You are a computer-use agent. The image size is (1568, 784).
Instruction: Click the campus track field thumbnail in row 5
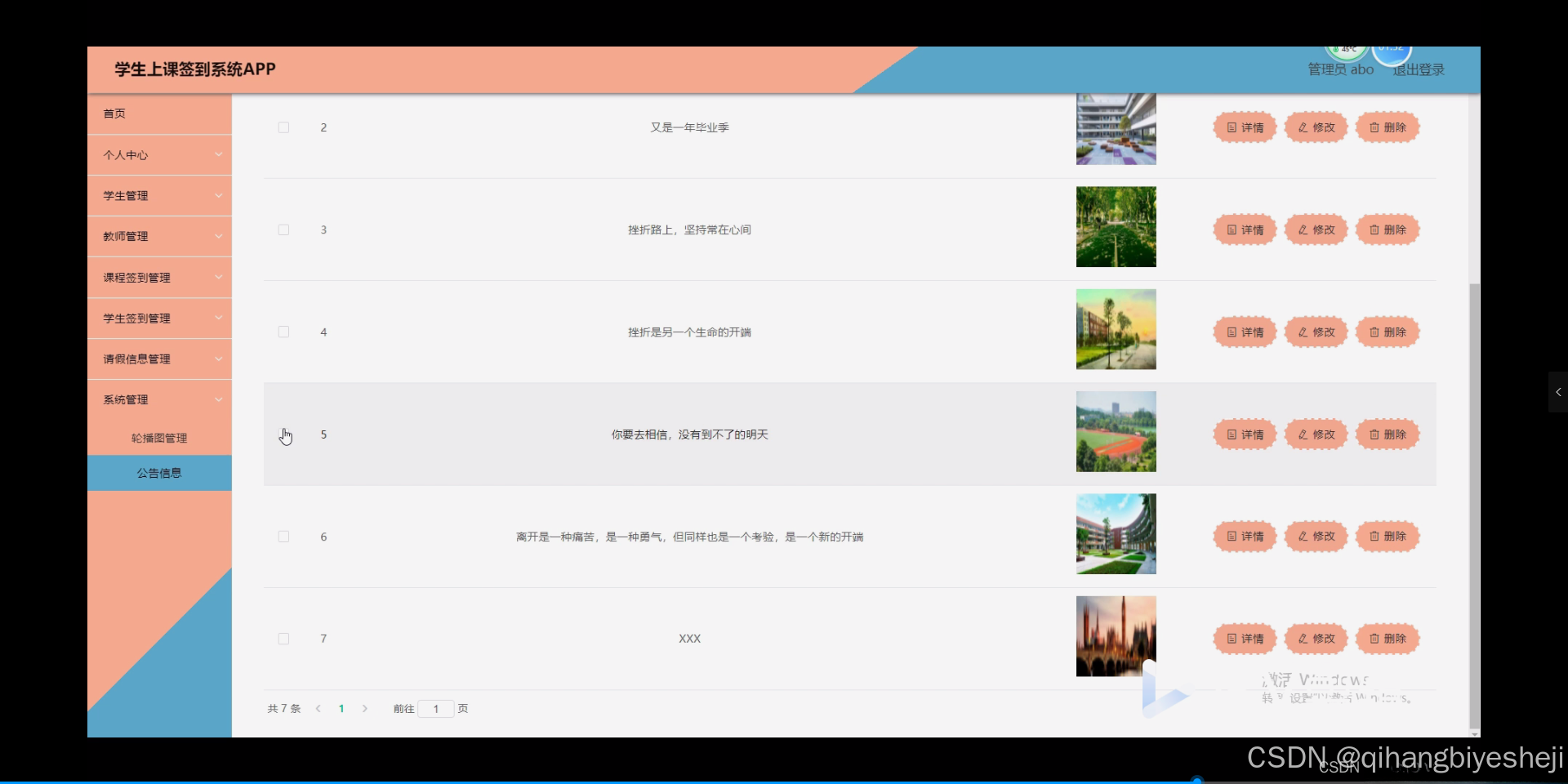click(1116, 431)
